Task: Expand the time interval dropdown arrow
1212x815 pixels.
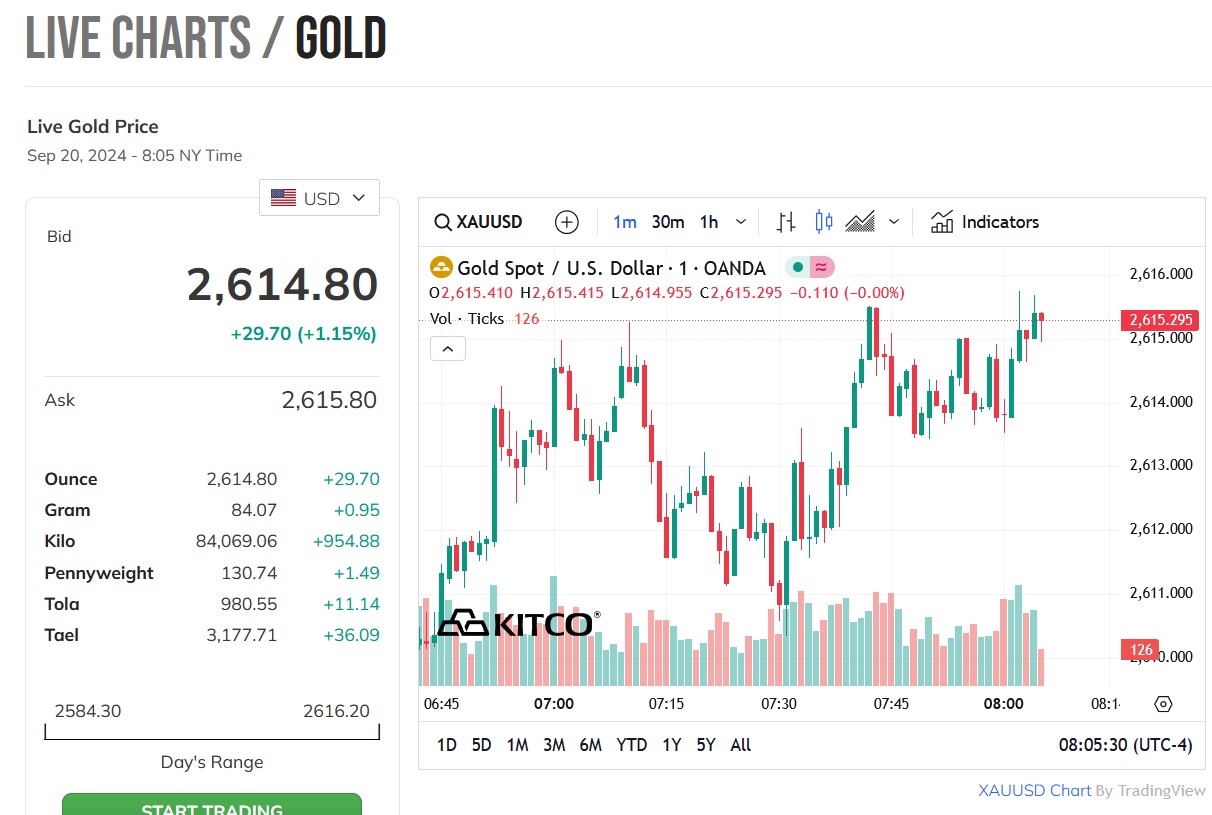Action: pyautogui.click(x=741, y=222)
